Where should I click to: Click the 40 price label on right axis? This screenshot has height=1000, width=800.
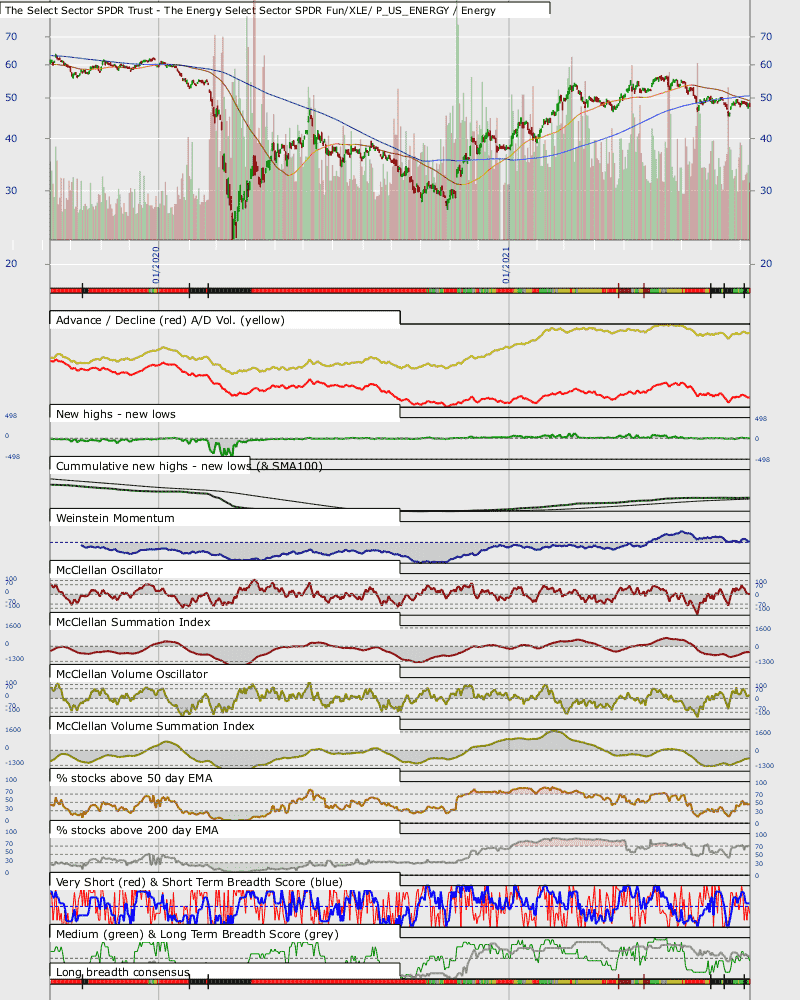click(x=766, y=138)
